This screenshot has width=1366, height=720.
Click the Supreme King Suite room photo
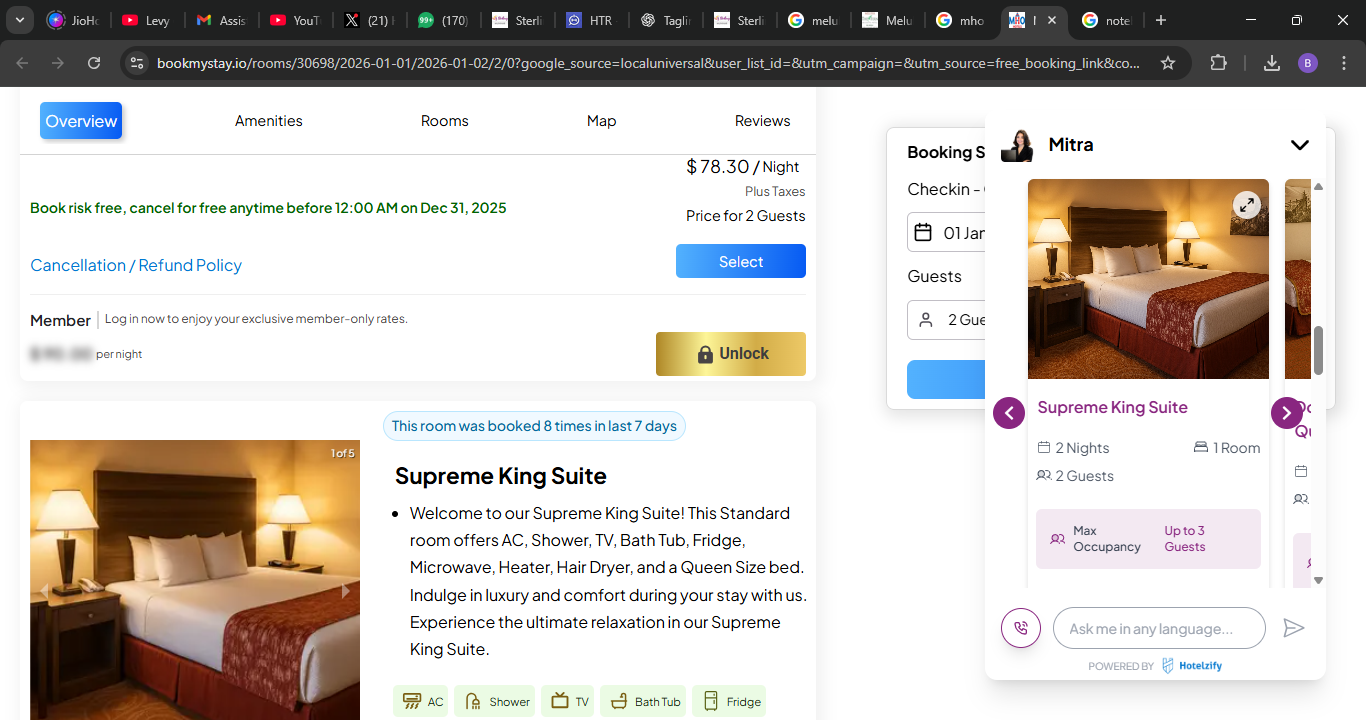coord(195,580)
